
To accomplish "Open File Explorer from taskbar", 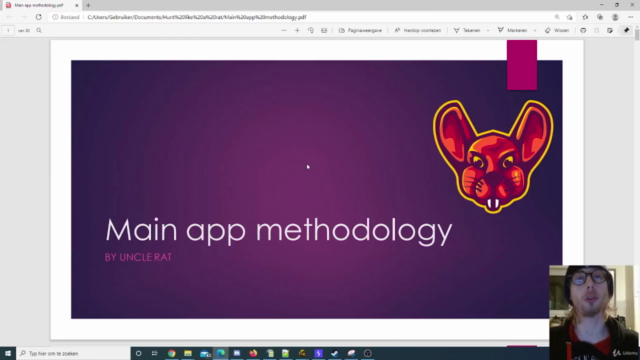I will (188, 353).
